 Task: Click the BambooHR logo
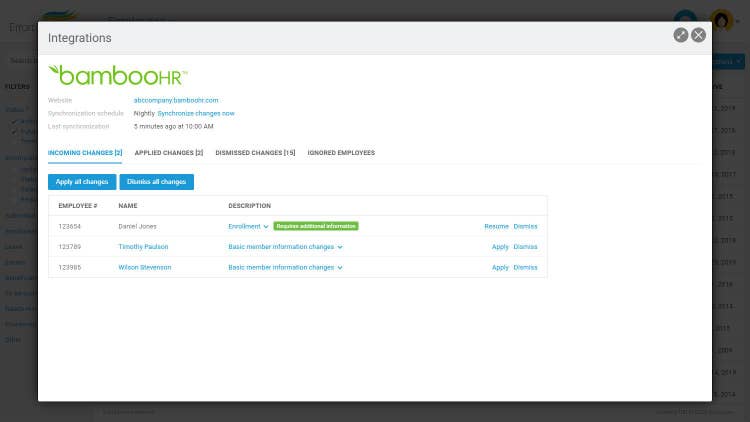118,75
